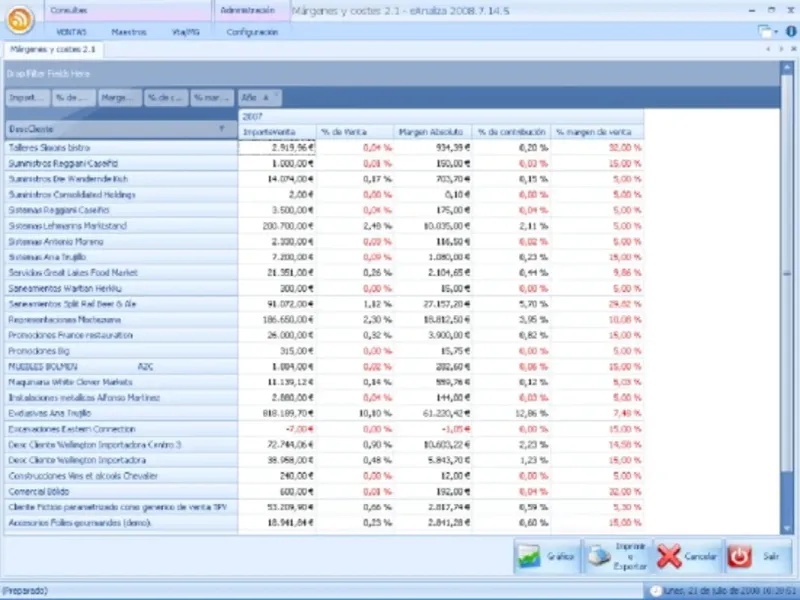800x600 pixels.
Task: Click the % de Venta column header
Action: (x=355, y=132)
